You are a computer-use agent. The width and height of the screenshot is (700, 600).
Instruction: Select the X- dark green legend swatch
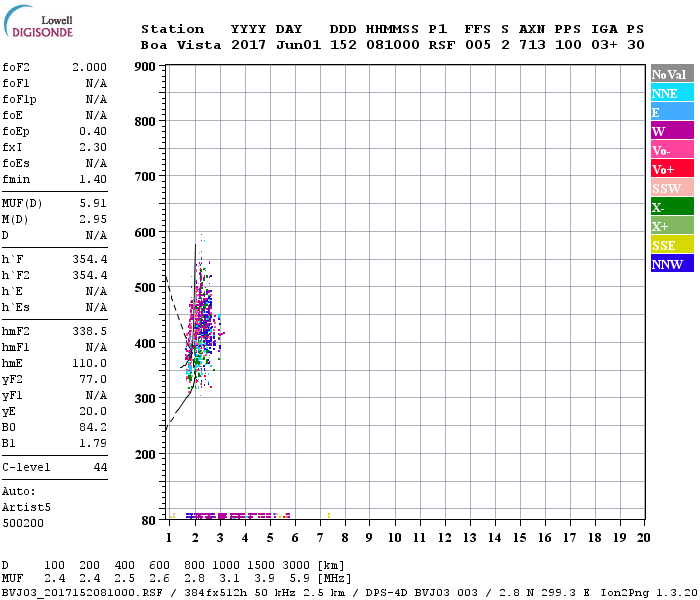[671, 207]
